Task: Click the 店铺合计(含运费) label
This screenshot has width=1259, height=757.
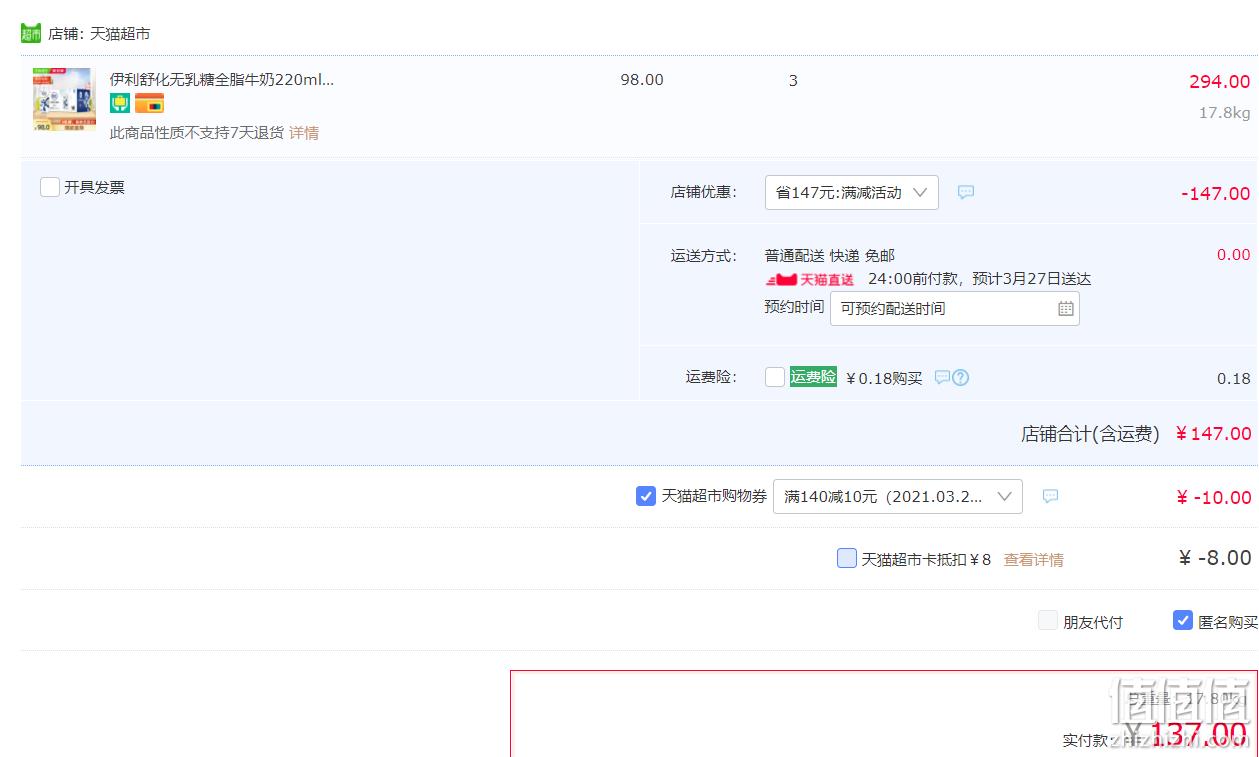Action: [x=1090, y=434]
